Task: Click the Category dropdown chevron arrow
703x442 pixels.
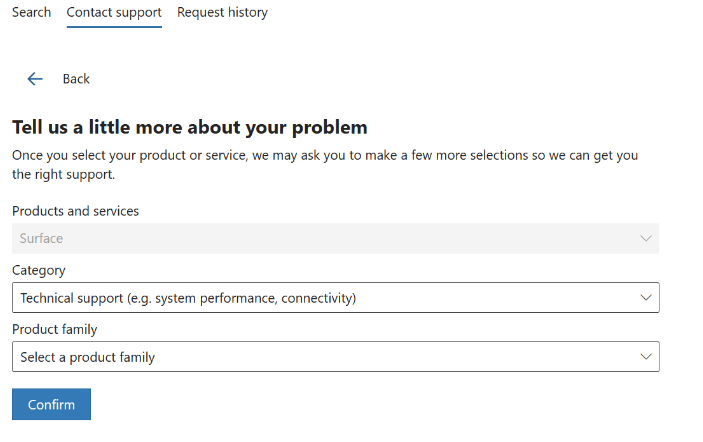Action: click(646, 297)
